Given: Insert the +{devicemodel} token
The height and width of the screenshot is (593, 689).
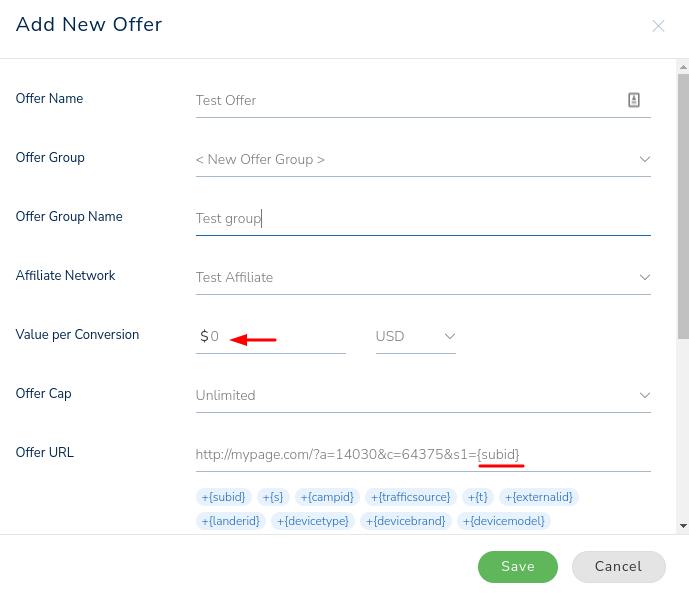Looking at the screenshot, I should (503, 521).
